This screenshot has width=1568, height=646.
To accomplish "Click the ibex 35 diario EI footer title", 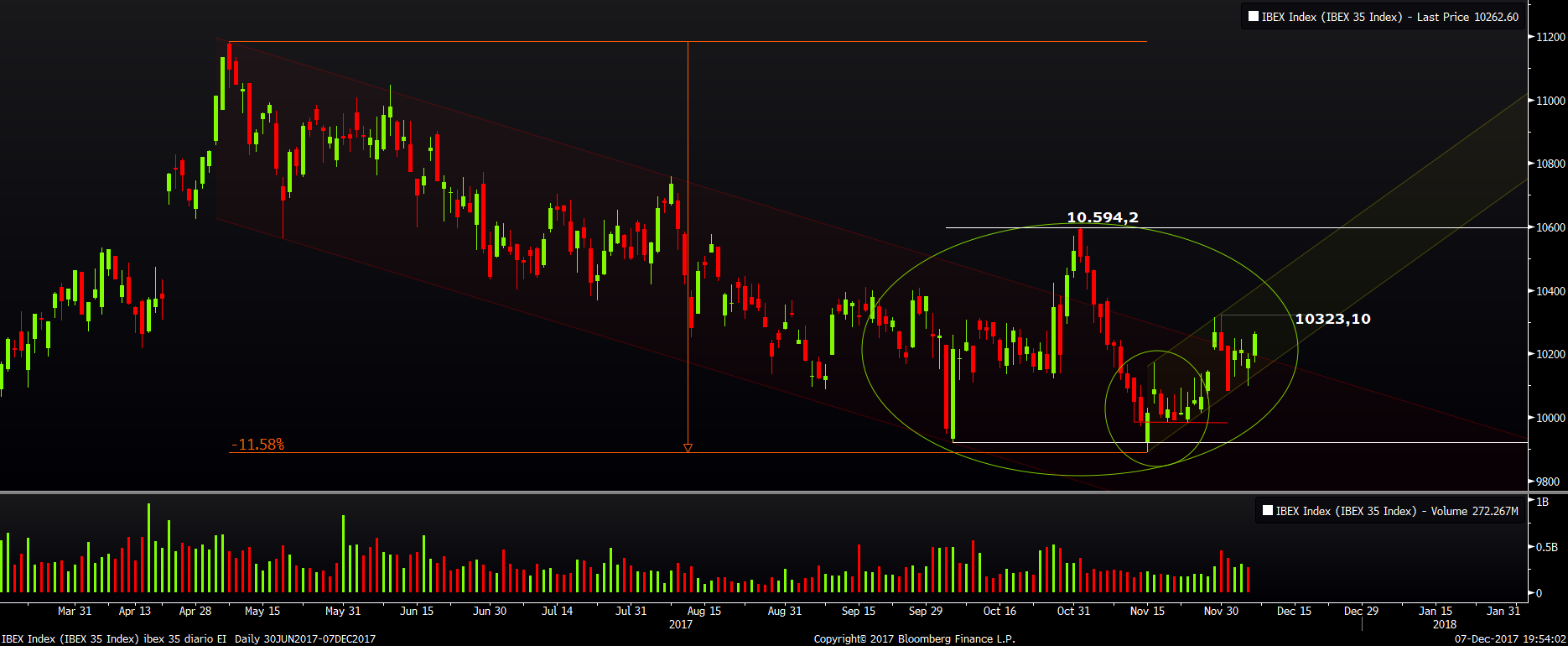I will (x=185, y=639).
